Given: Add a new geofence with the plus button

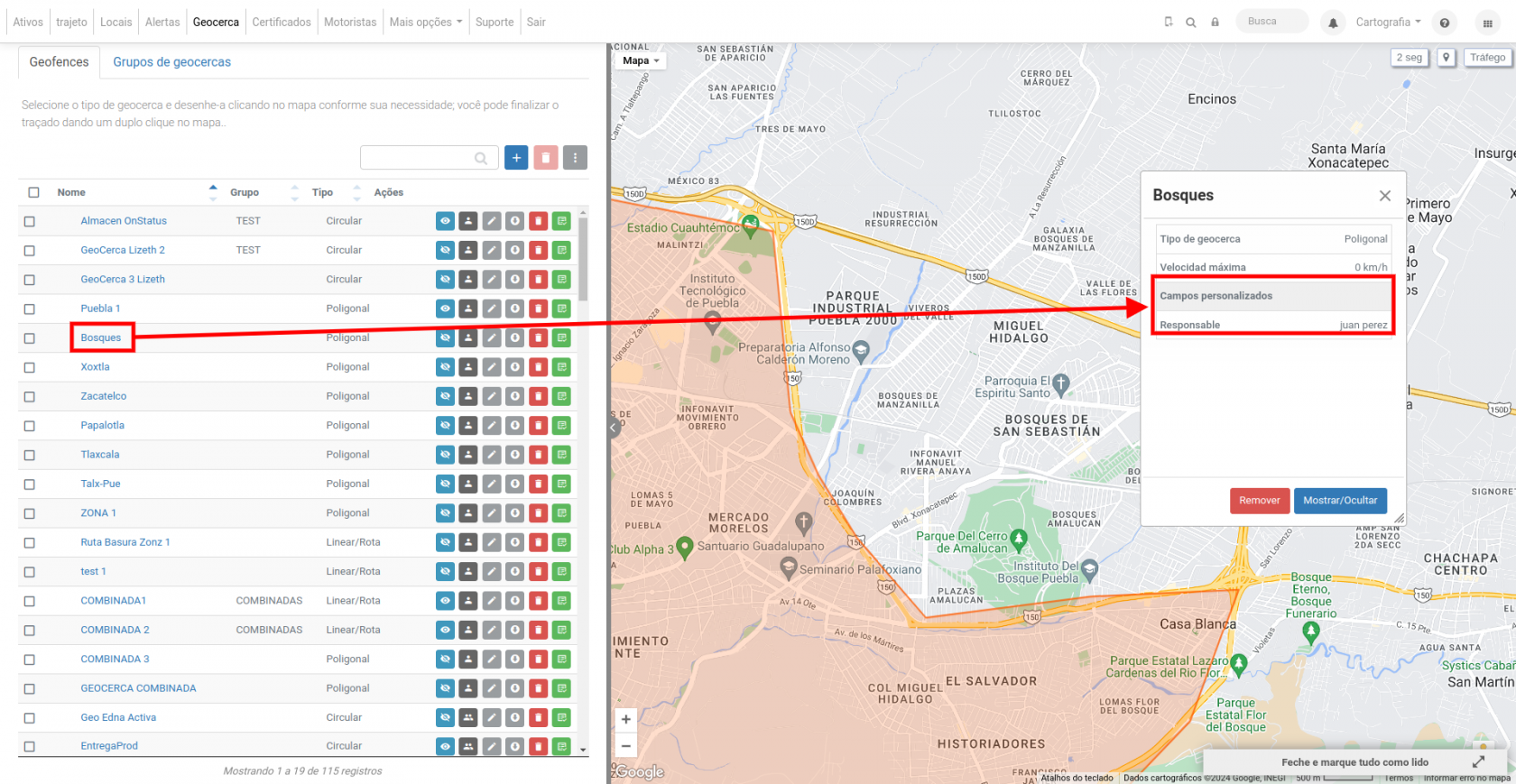Looking at the screenshot, I should coord(516,158).
